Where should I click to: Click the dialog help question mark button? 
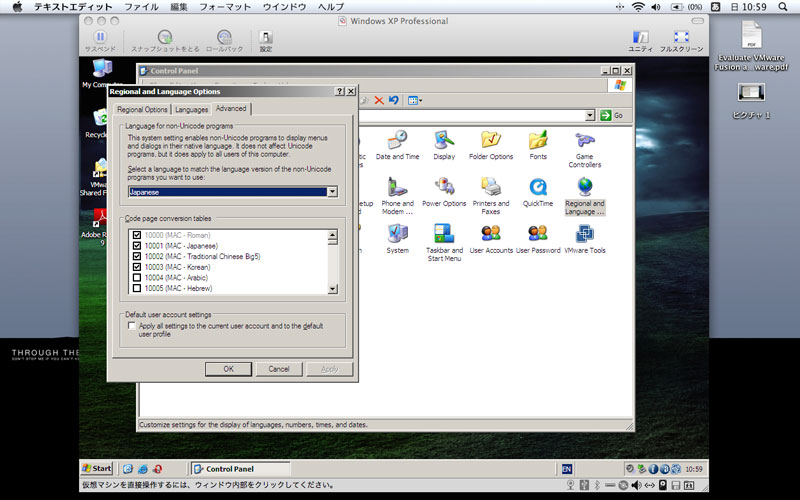[340, 91]
